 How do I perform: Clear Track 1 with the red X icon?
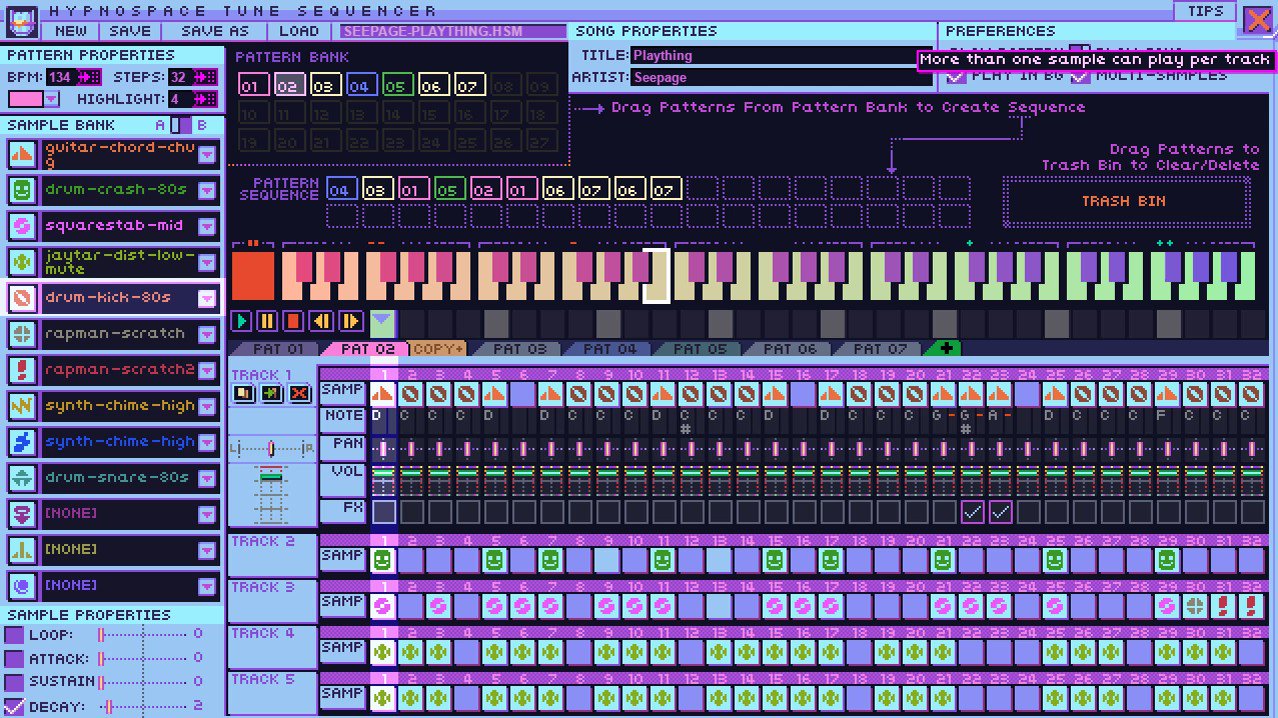299,394
